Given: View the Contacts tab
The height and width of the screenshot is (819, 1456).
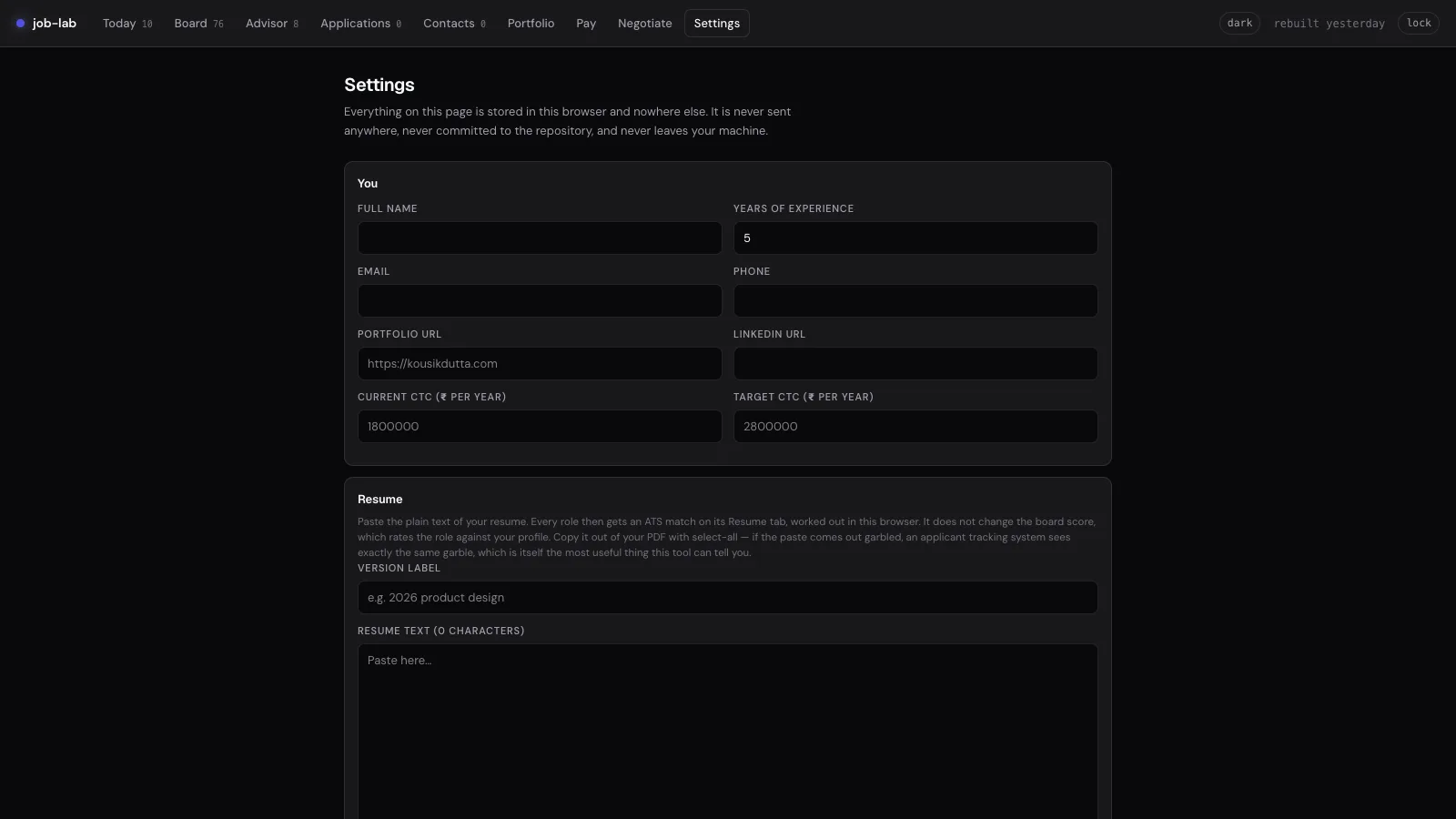Looking at the screenshot, I should 454,24.
